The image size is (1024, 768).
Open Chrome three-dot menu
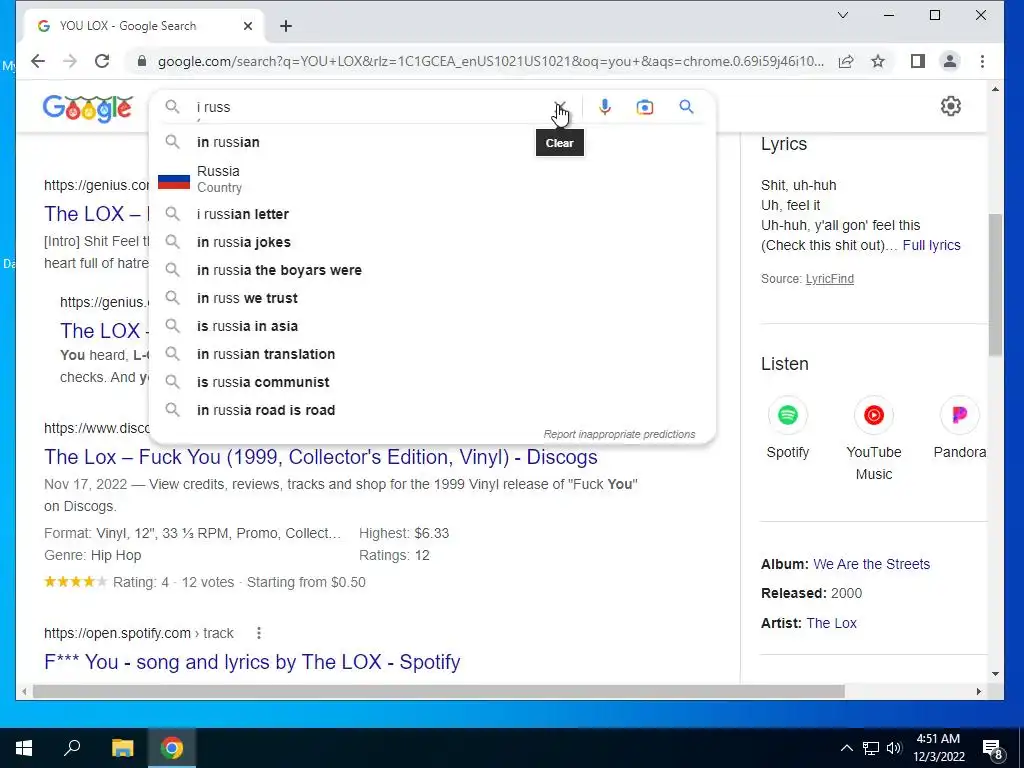tap(982, 61)
